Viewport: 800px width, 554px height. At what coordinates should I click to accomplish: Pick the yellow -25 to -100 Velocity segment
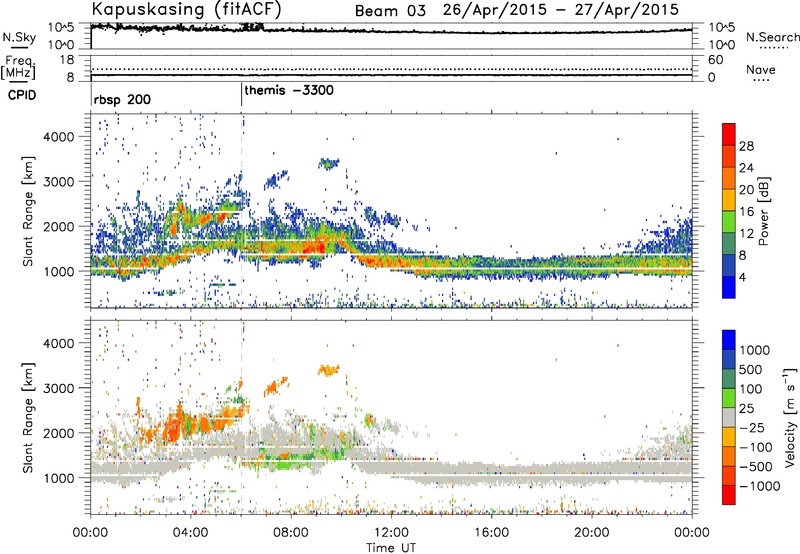(729, 437)
